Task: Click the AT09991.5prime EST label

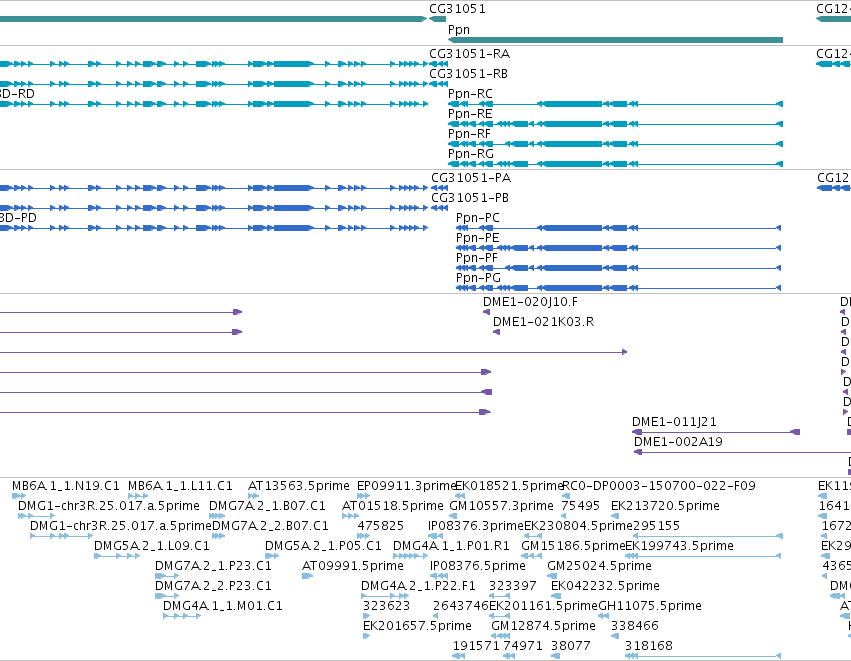Action: coord(353,566)
